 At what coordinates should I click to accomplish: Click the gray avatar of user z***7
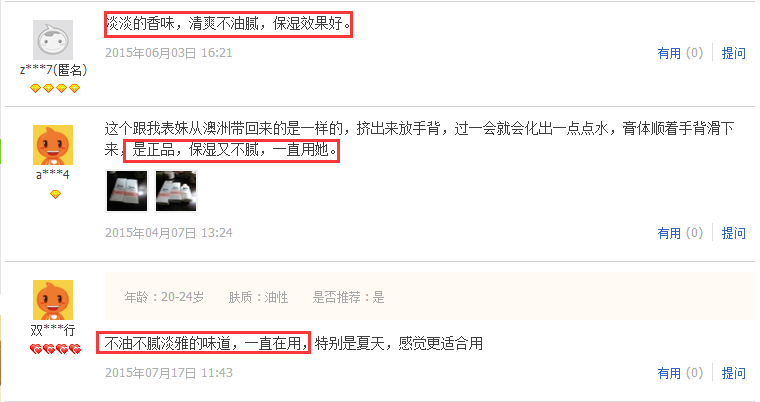[53, 40]
